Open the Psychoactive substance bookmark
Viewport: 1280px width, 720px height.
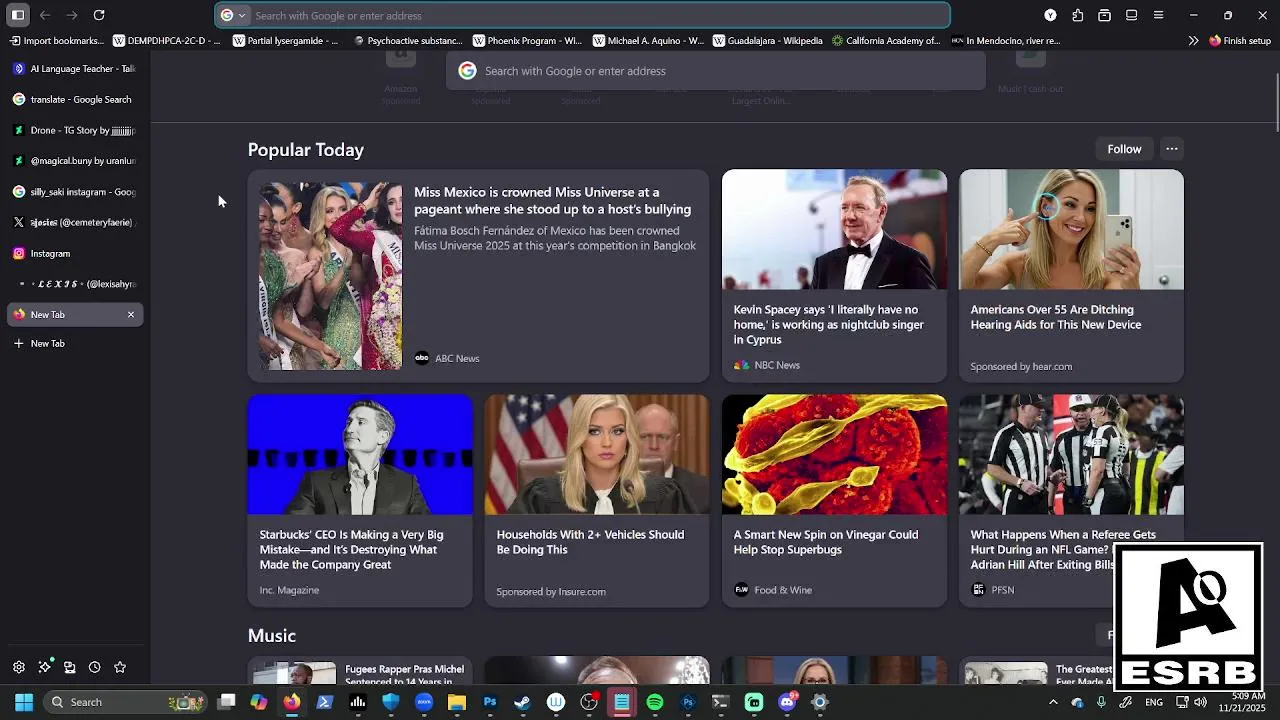[408, 41]
